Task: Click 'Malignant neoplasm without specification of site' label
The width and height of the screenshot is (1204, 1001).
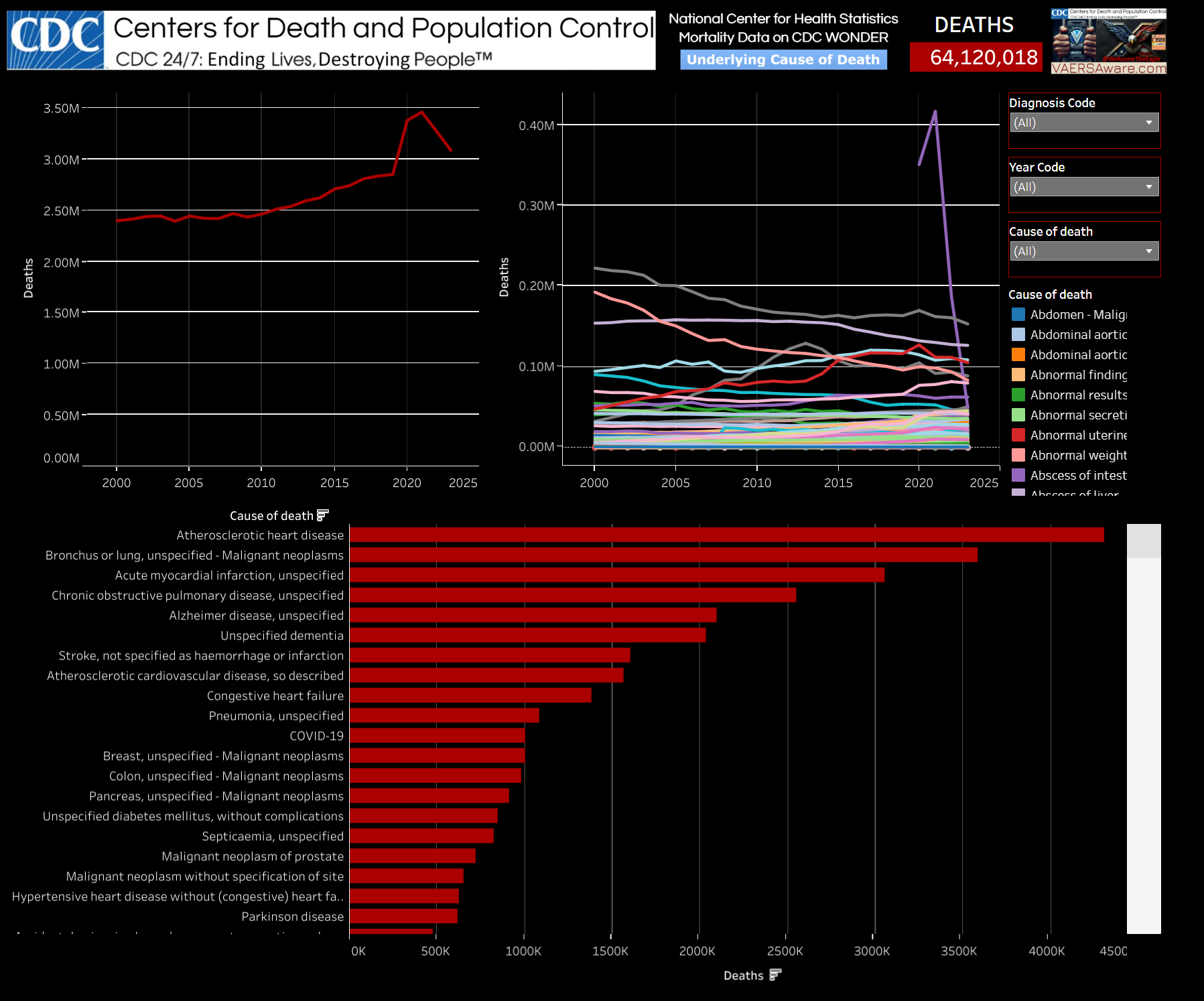Action: point(205,876)
